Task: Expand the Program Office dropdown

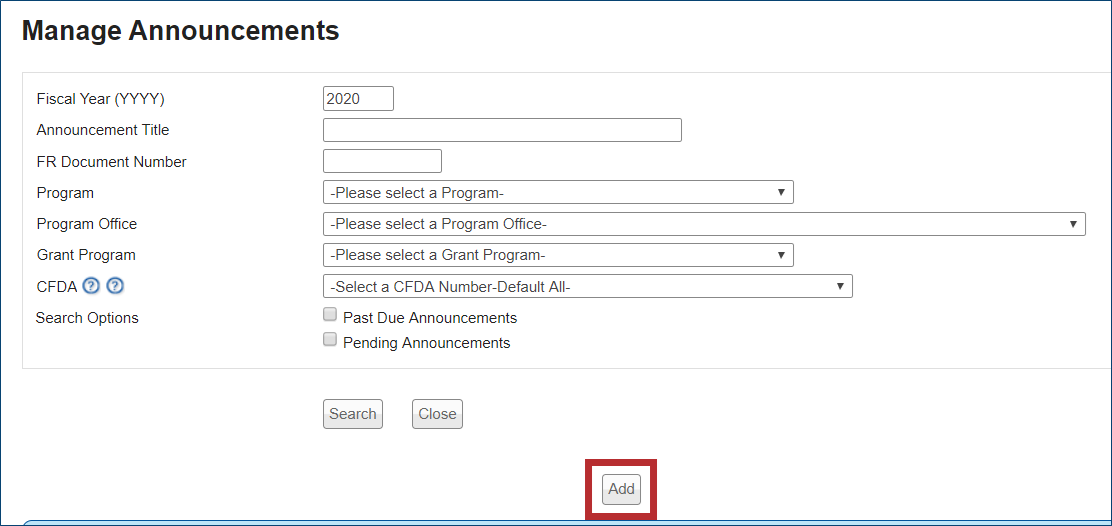Action: [704, 224]
